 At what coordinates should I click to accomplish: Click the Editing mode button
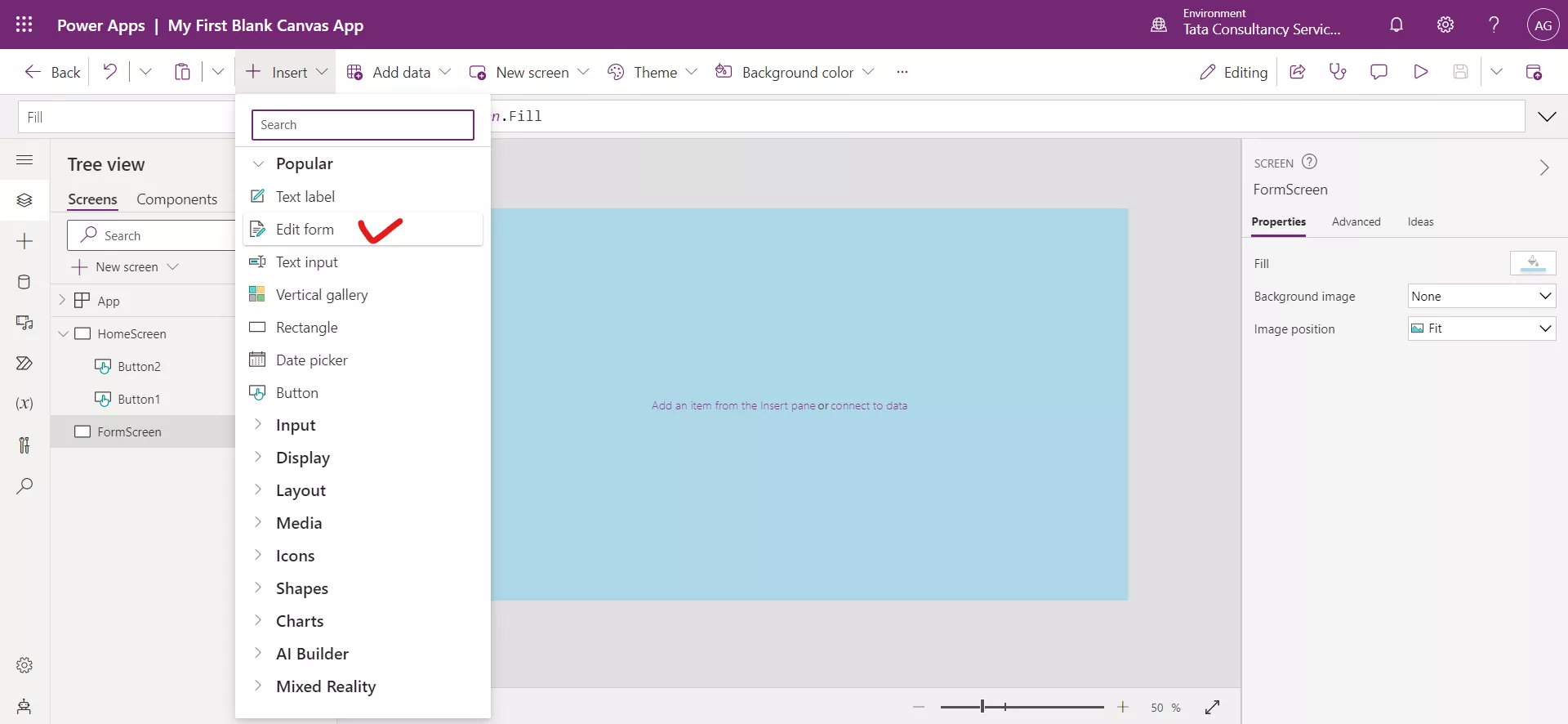pyautogui.click(x=1233, y=72)
